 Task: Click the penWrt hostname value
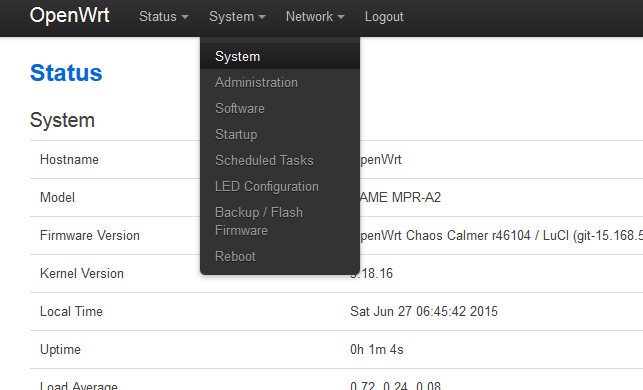coord(381,160)
